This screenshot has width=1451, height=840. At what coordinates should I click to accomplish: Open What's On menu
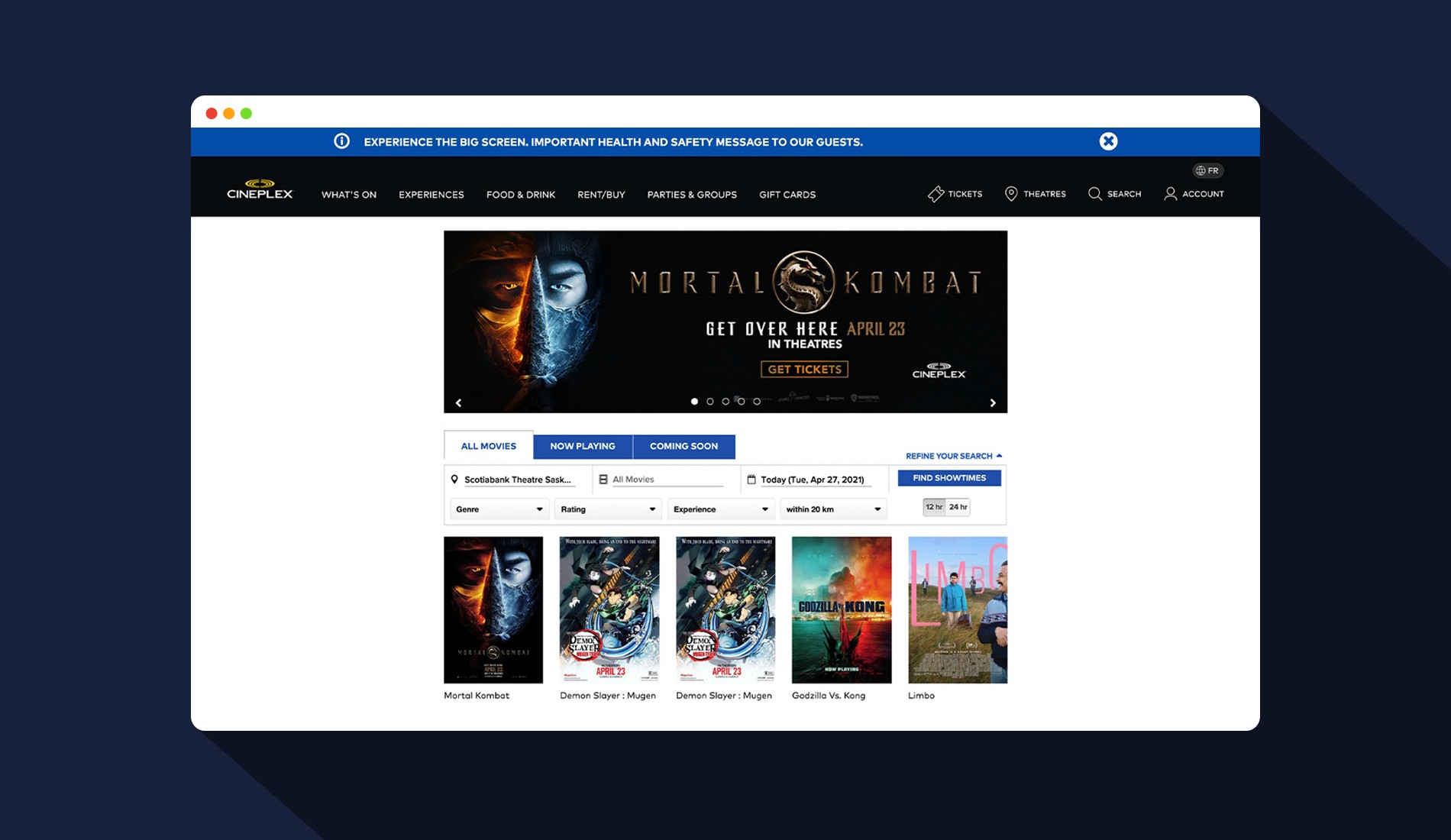click(x=349, y=195)
